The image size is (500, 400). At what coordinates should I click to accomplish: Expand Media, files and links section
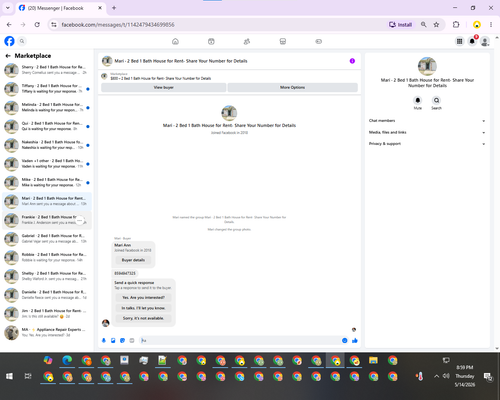[x=427, y=132]
